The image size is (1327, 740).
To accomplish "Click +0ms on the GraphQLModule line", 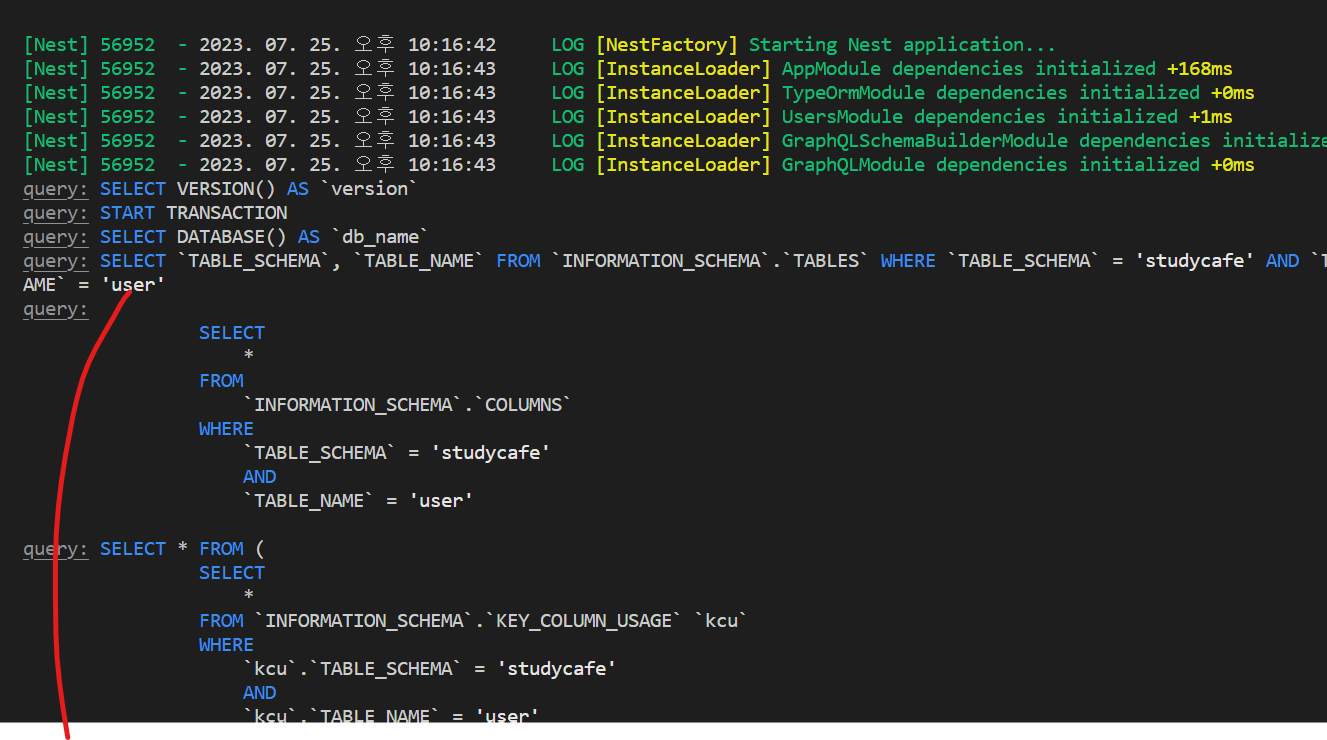I will tap(1233, 165).
